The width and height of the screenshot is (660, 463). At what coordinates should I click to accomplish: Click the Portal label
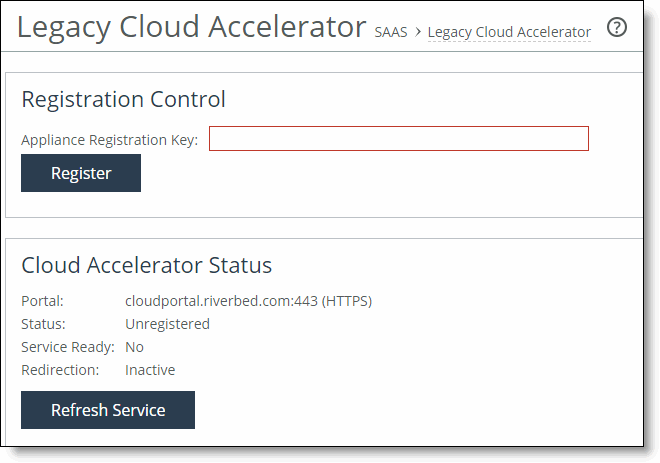coord(42,301)
